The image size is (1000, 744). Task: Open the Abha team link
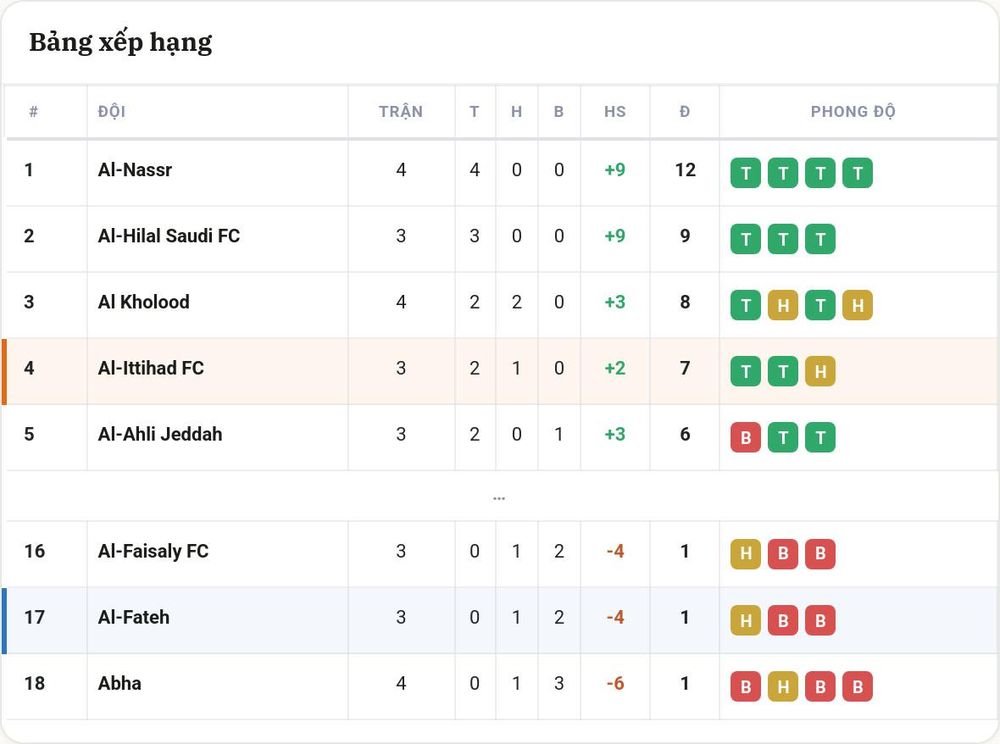click(119, 683)
